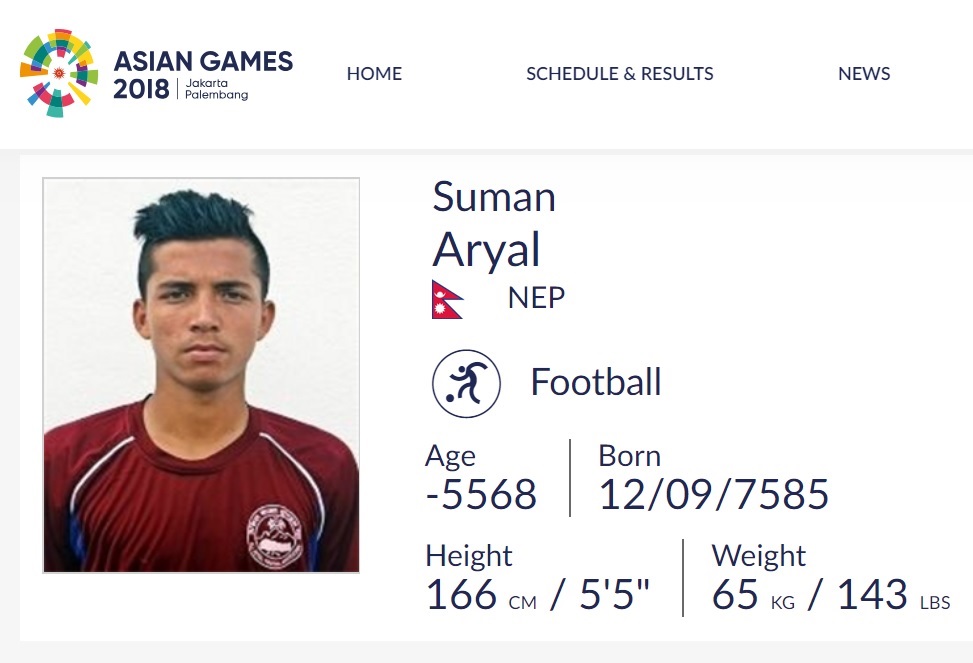Screen dimensions: 973x663
Task: Click the birth date 12/09/7585
Action: [714, 495]
